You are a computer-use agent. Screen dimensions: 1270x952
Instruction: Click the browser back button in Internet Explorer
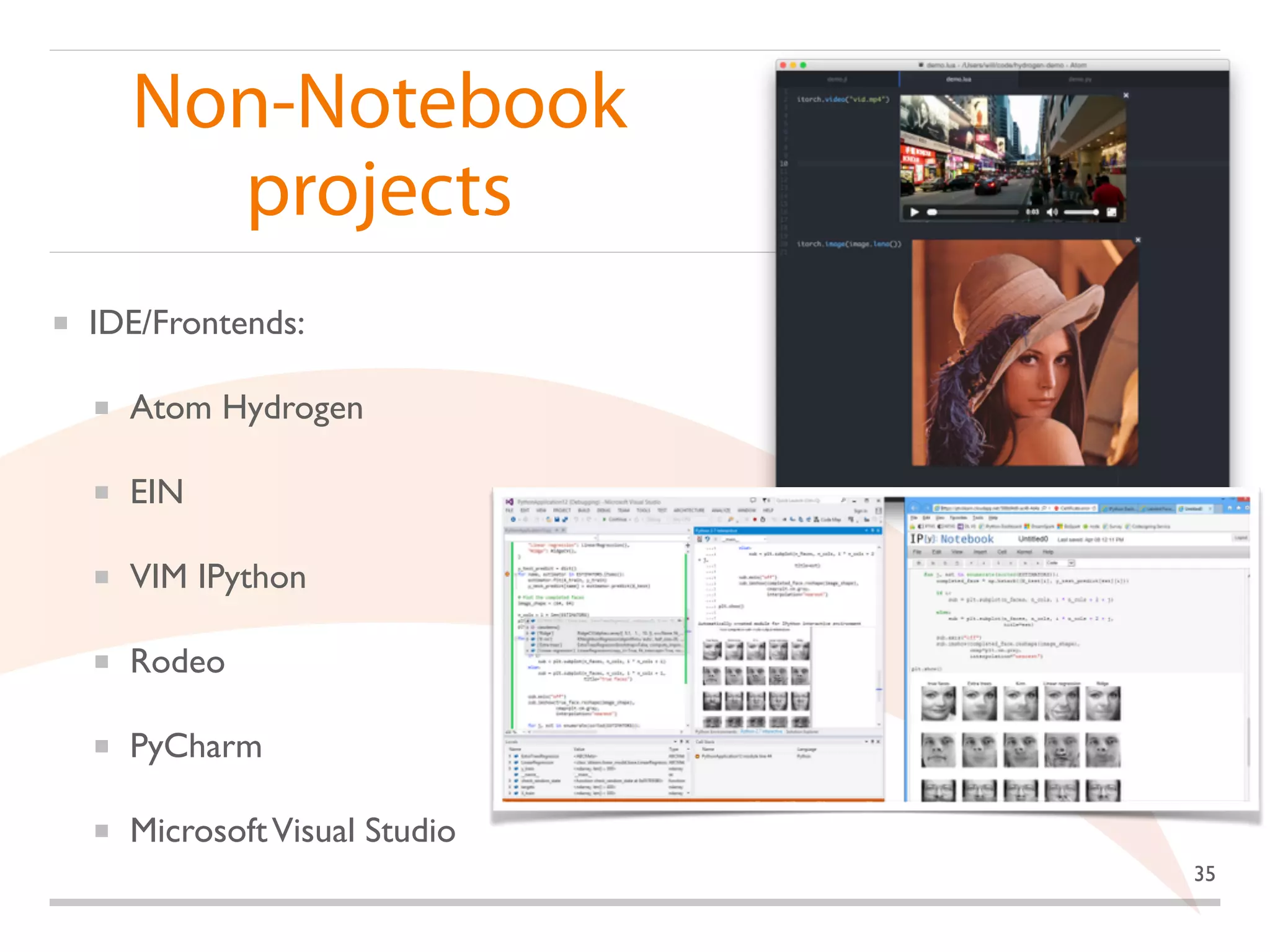coord(914,508)
